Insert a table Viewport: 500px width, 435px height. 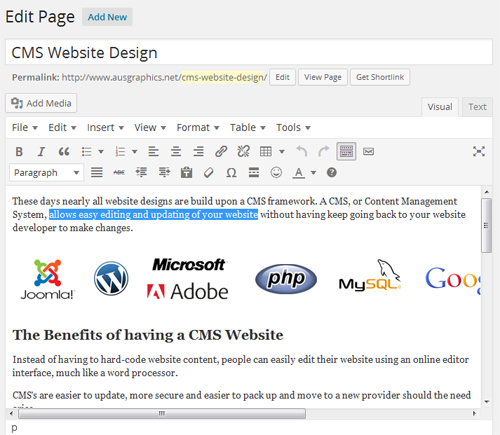266,152
